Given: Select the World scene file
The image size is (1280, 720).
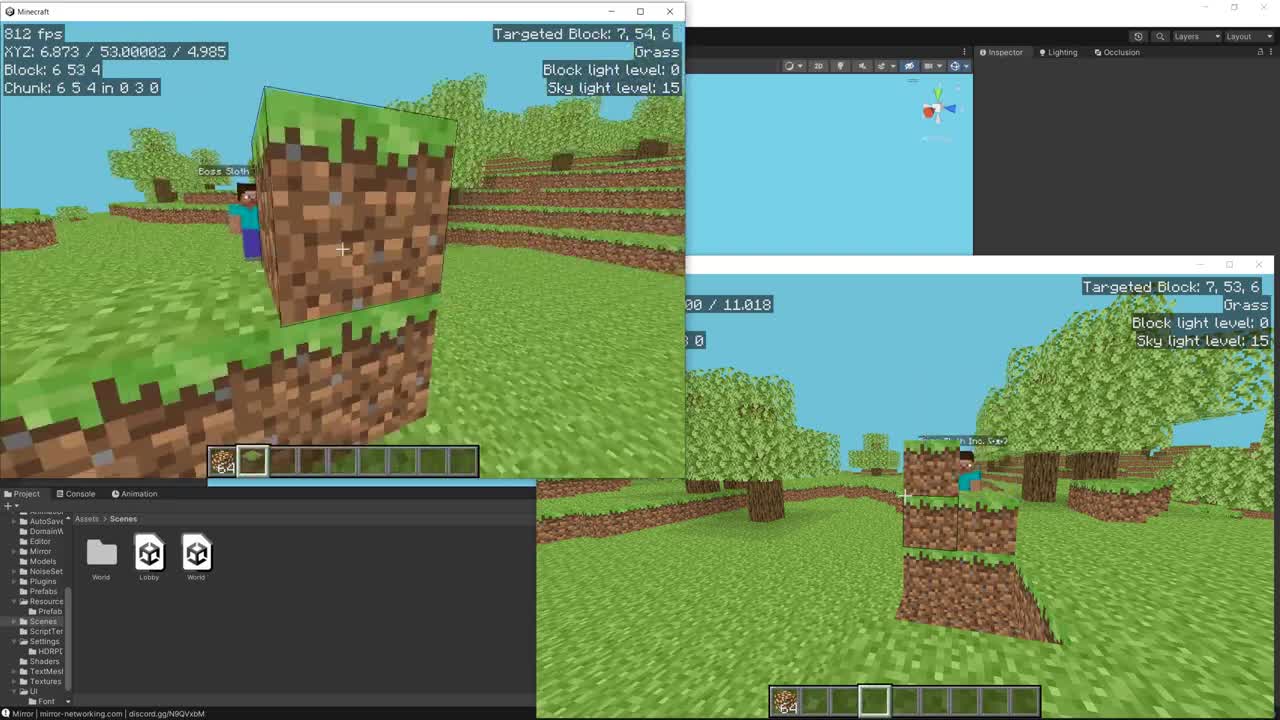Looking at the screenshot, I should tap(196, 554).
